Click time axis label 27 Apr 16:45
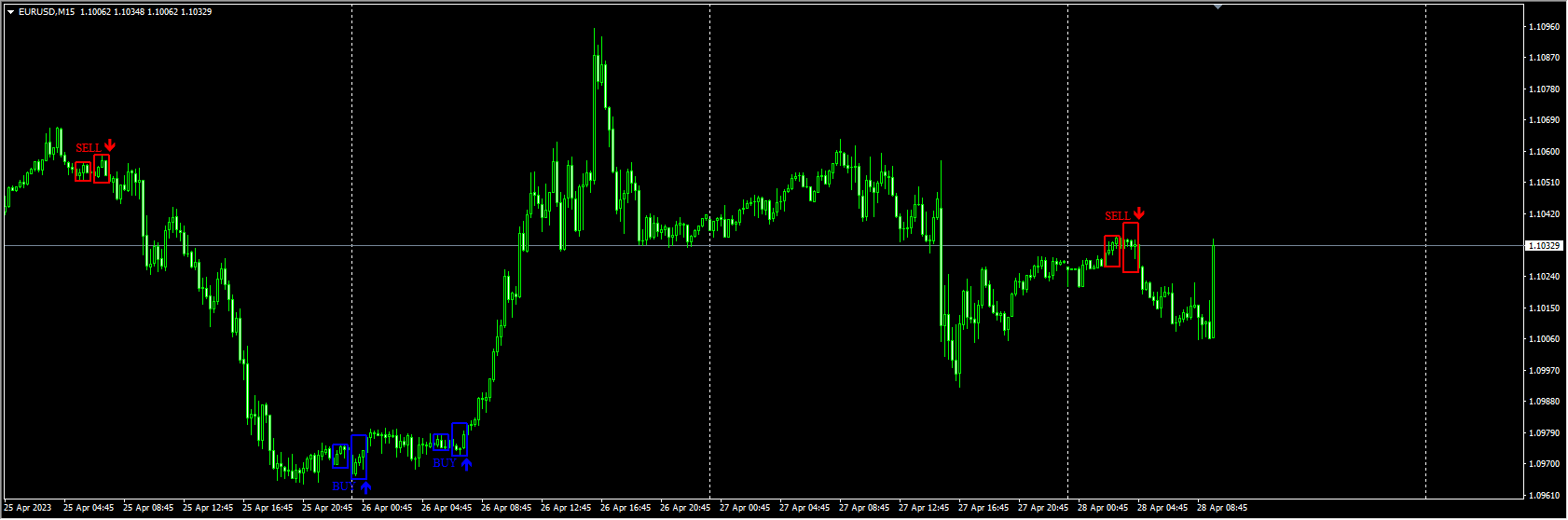1568x520 pixels. (x=983, y=508)
